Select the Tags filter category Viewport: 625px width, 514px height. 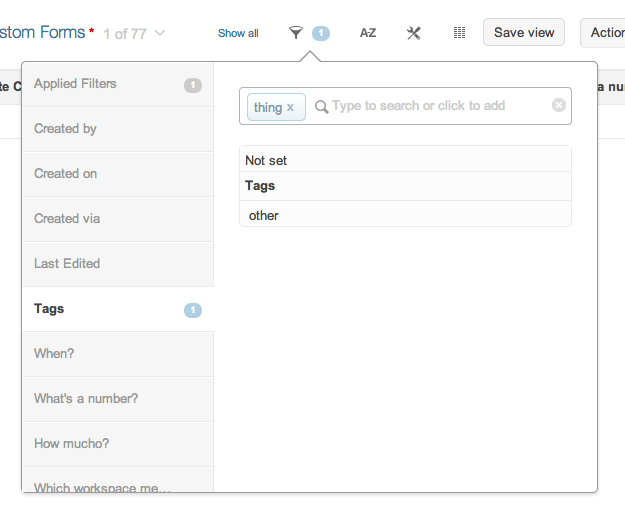pos(118,309)
